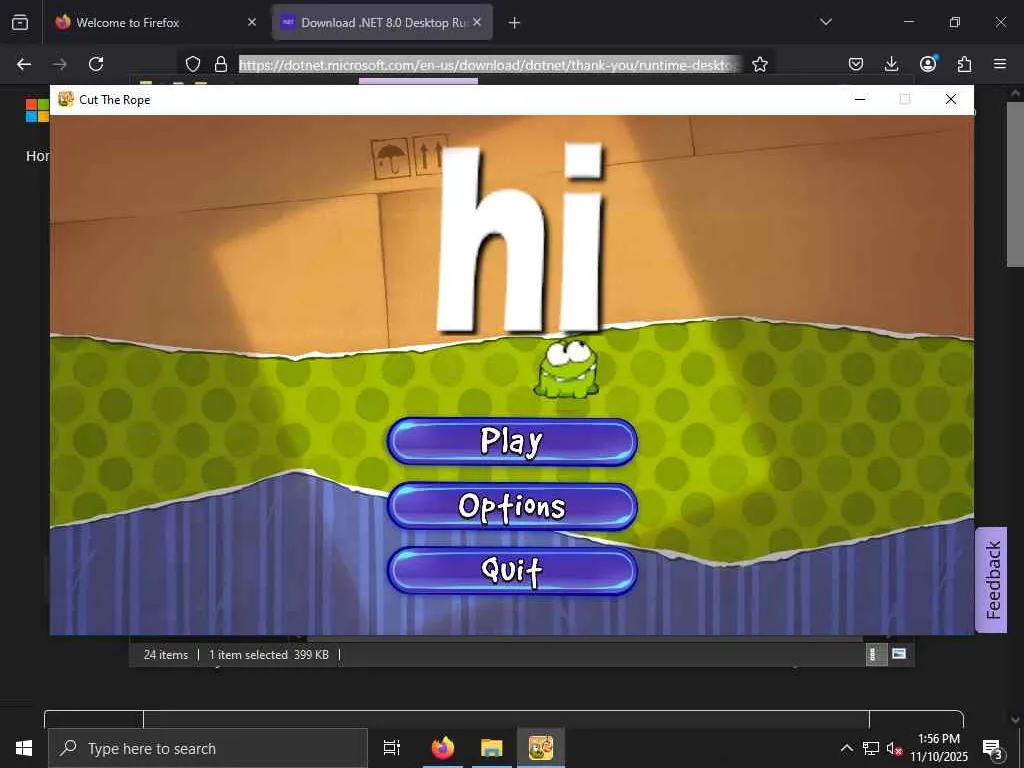Select the Download .NET 8.0 Desktop Runtime tab
This screenshot has width=1024, height=768.
pyautogui.click(x=382, y=22)
